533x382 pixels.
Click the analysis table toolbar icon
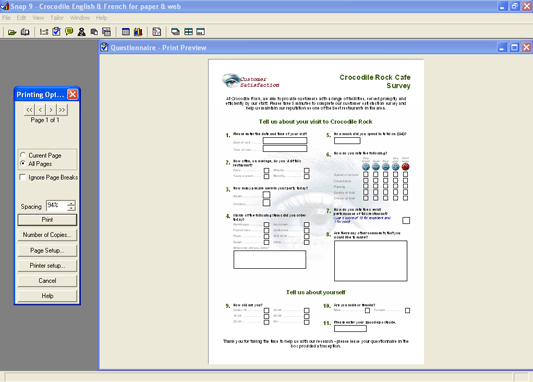[x=126, y=32]
